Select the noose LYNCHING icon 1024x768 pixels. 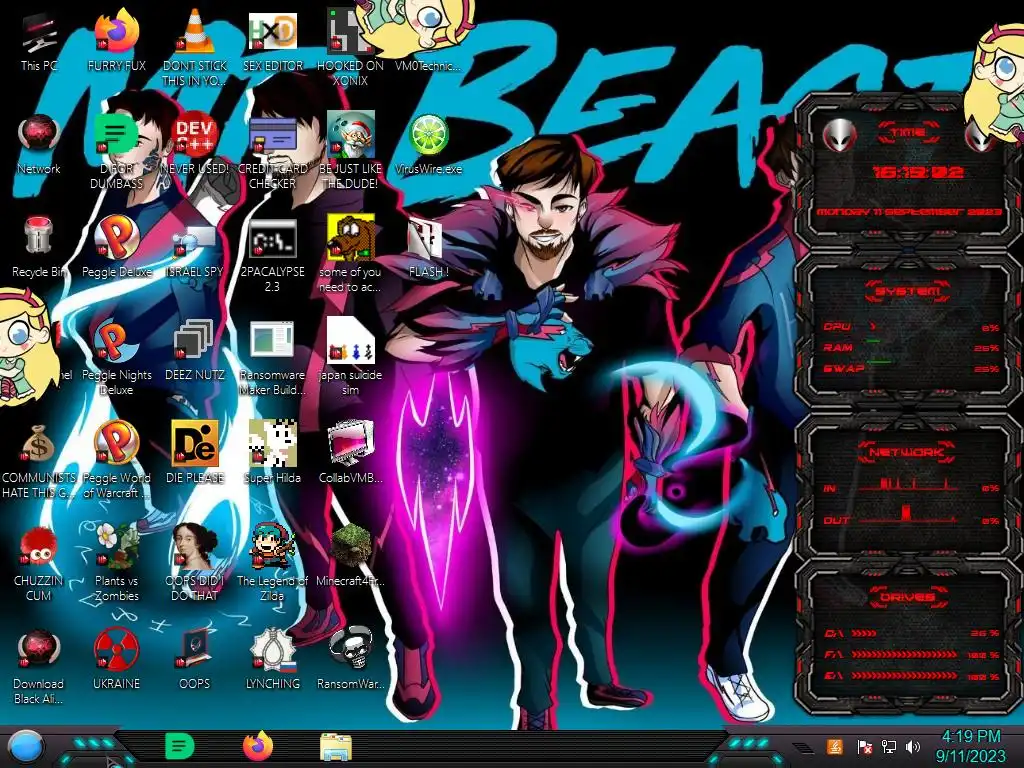coord(273,660)
